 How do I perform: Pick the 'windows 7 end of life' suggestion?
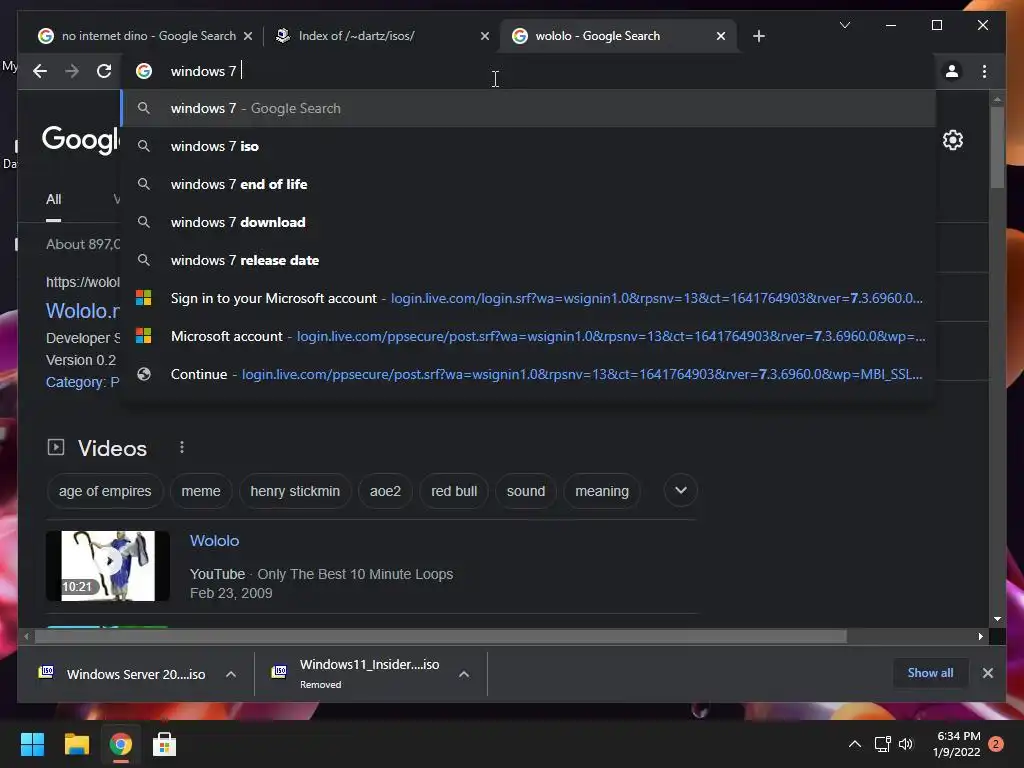[x=529, y=184]
